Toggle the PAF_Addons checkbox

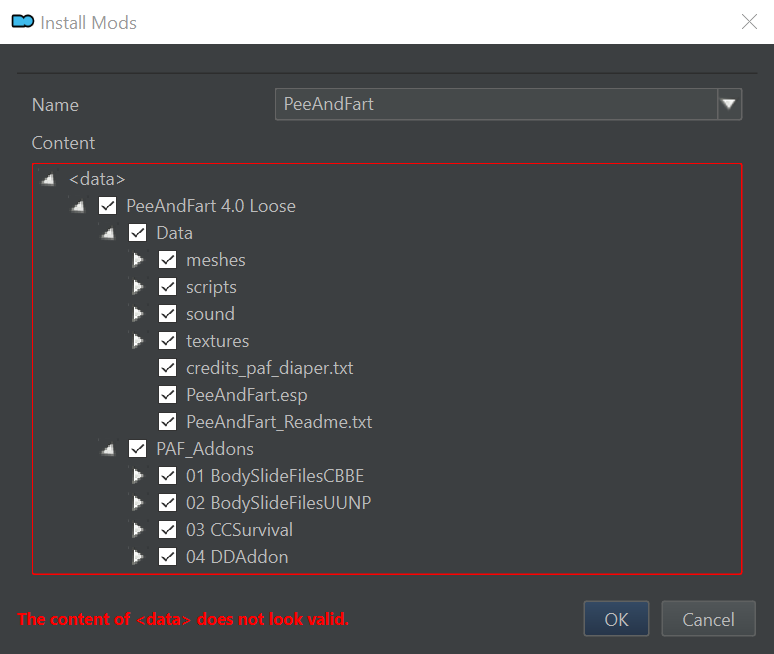click(137, 449)
